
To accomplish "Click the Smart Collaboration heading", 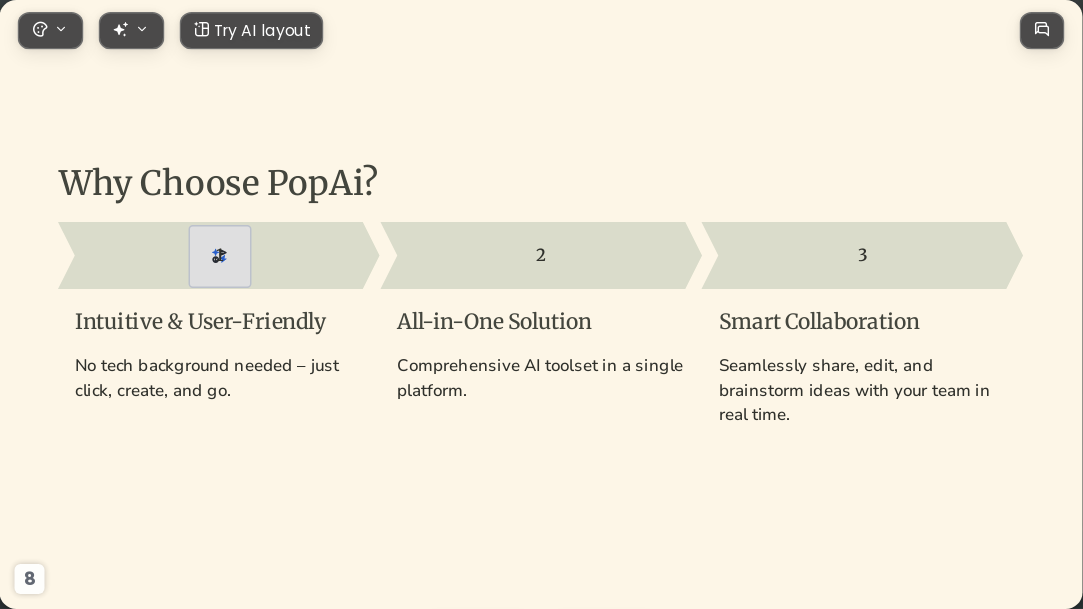I will pos(819,322).
